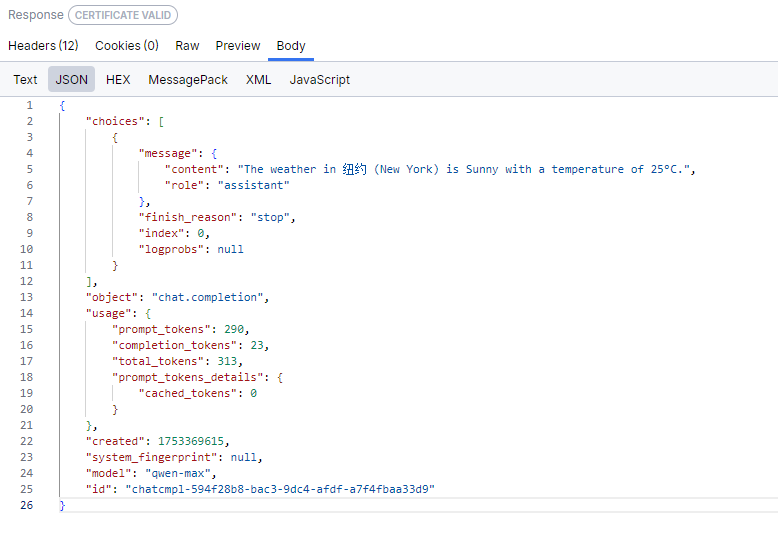Click the "prompt_tokens" key on line 15

(x=161, y=329)
